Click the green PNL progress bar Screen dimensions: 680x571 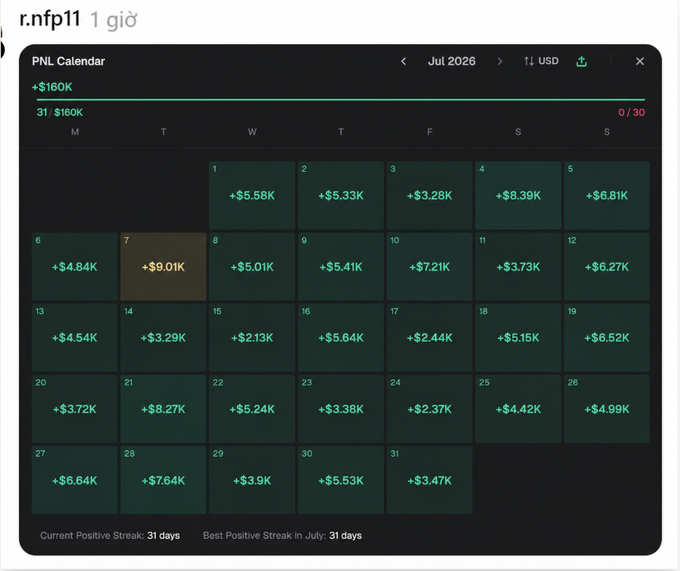point(341,100)
